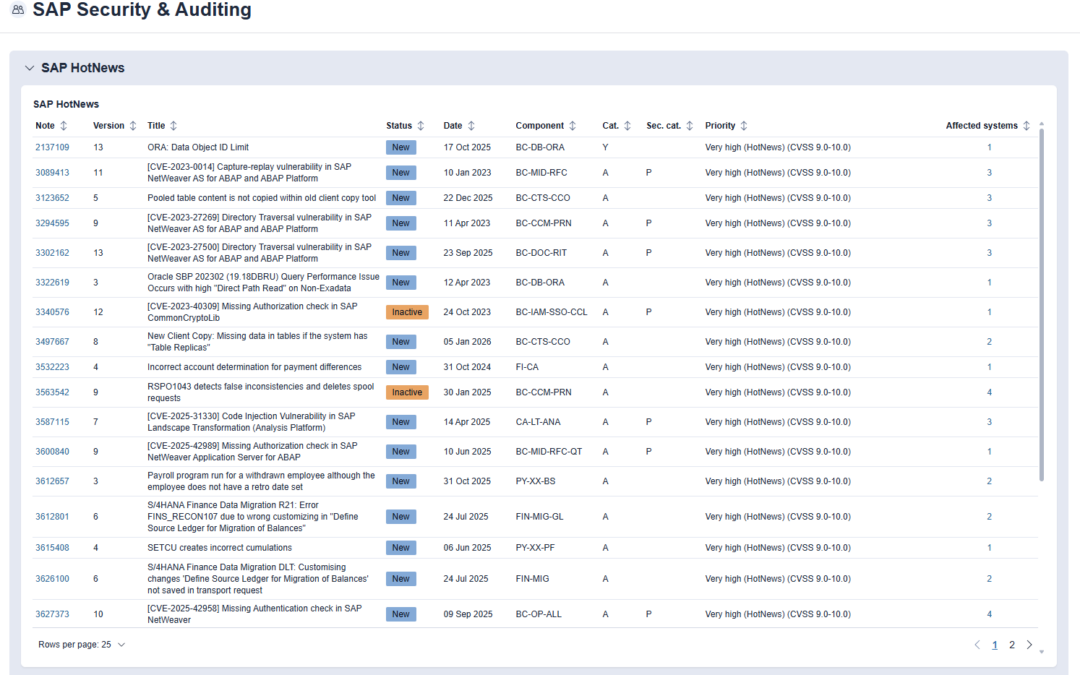Sort by Title column arrows

pos(174,125)
